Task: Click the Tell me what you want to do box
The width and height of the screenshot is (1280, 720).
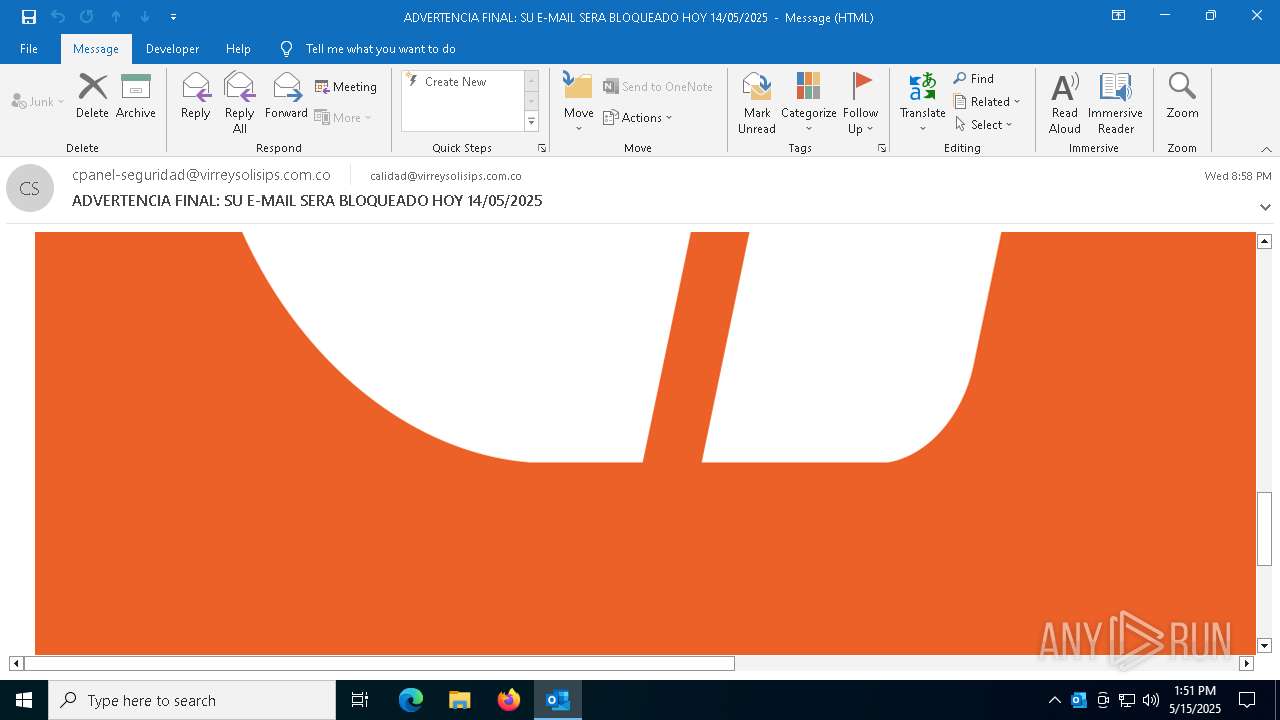Action: pyautogui.click(x=380, y=49)
